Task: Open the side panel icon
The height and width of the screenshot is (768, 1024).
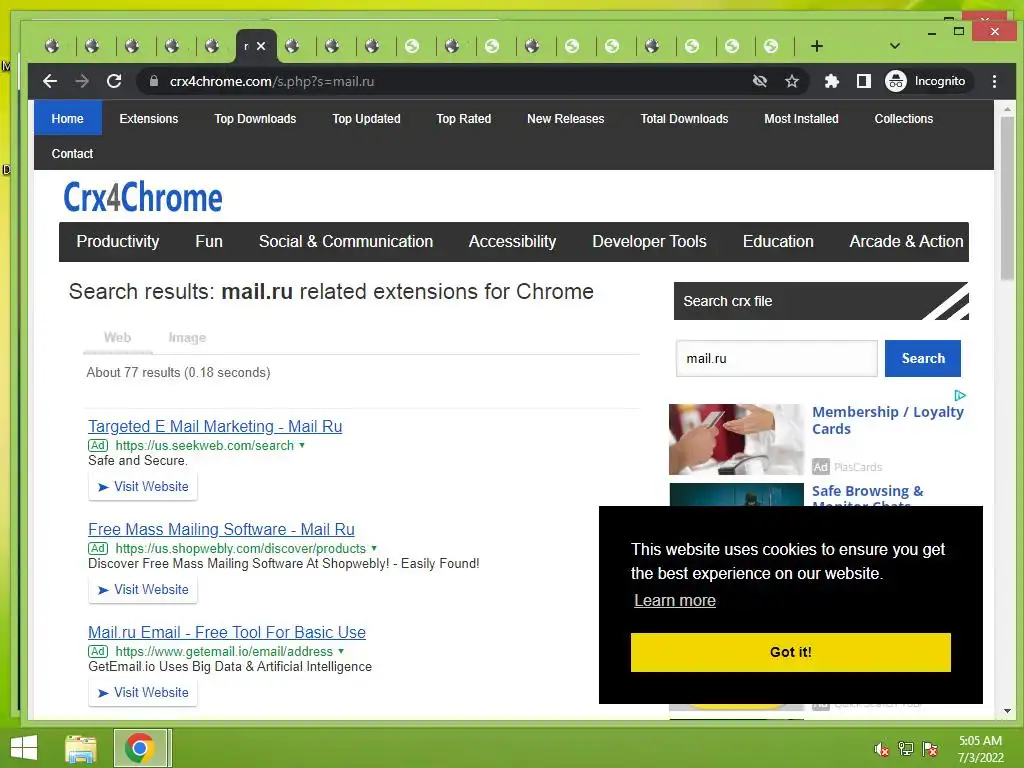Action: [864, 81]
